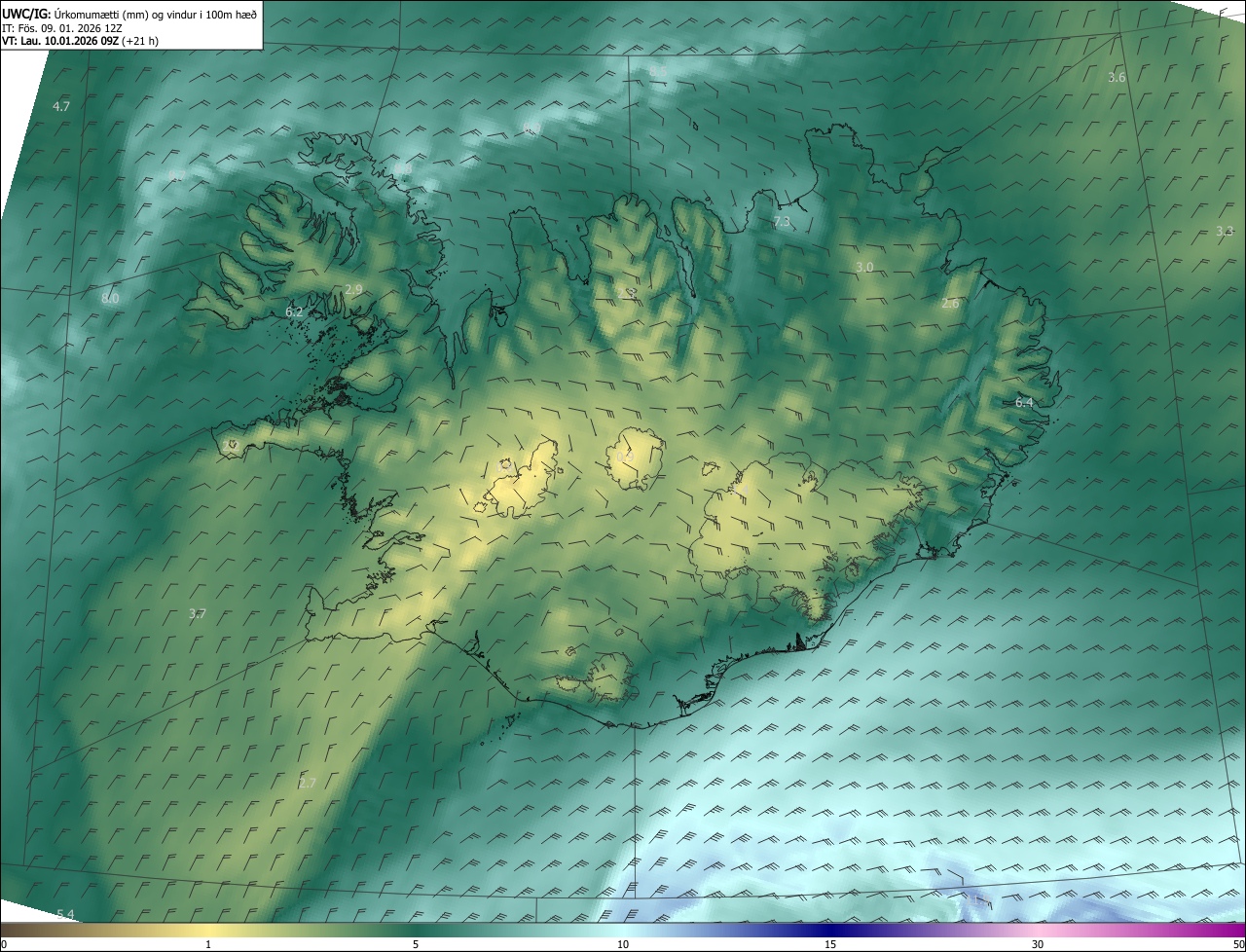Click the 3.0 value label in northeast Iceland

point(863,267)
